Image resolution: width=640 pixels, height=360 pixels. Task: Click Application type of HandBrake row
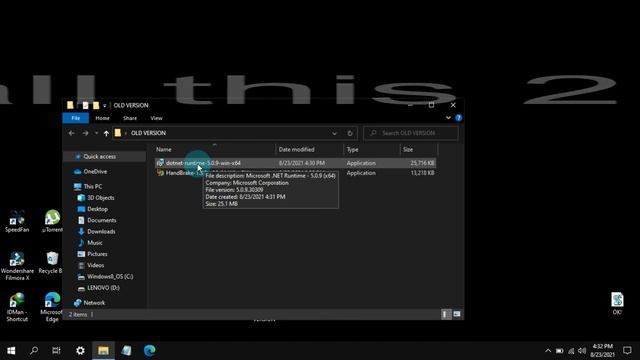pyautogui.click(x=361, y=173)
